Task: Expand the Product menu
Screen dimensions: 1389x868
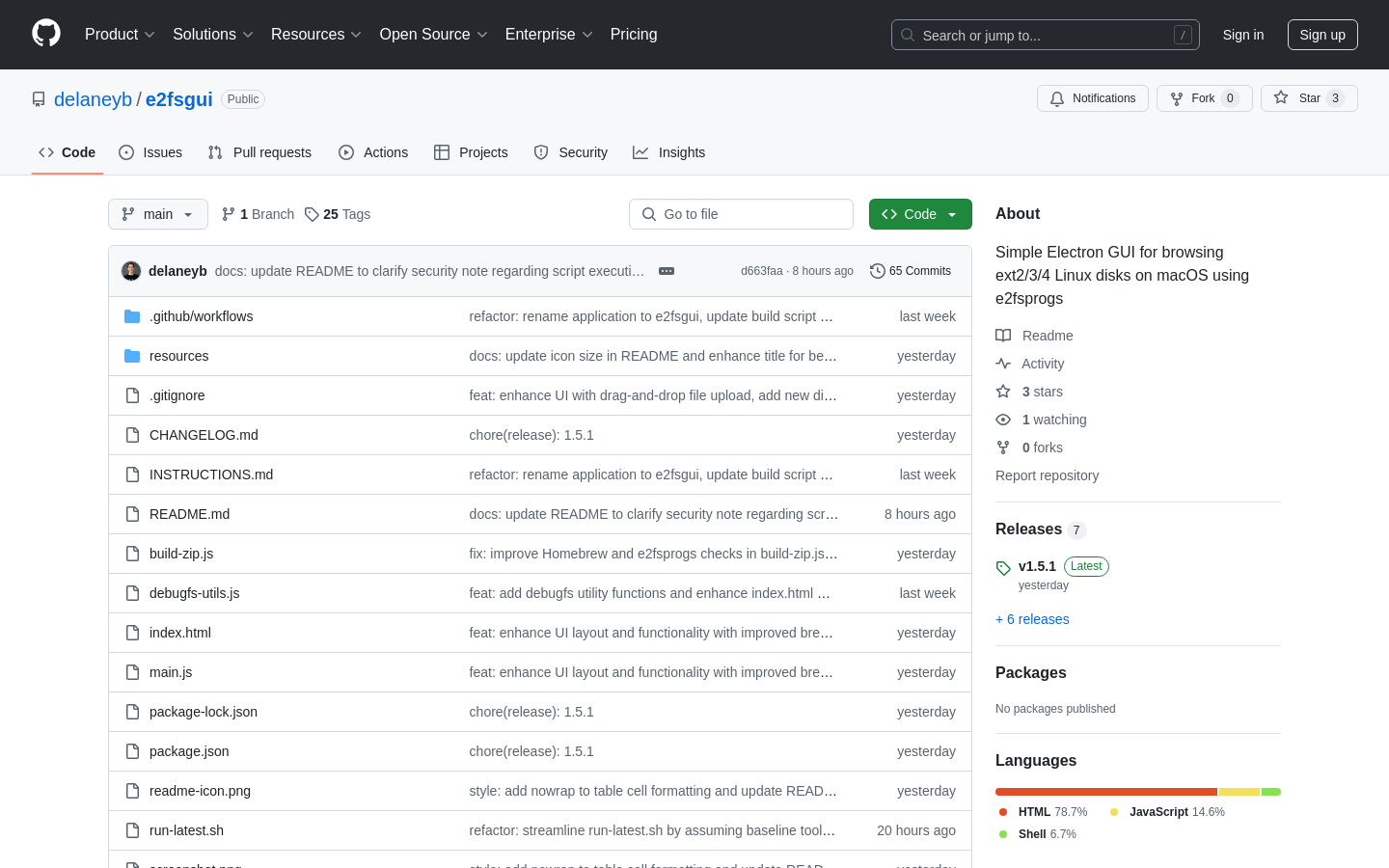Action: click(x=120, y=35)
